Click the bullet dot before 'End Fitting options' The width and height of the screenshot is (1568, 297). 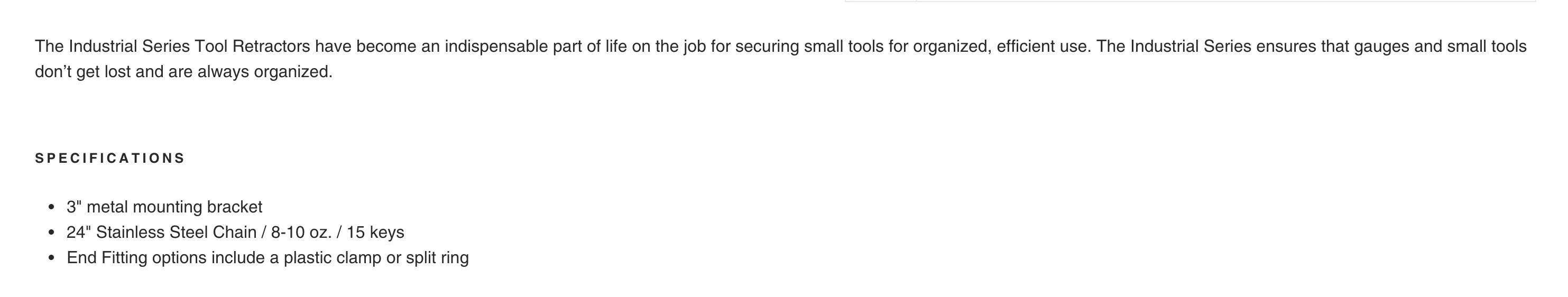(51, 258)
